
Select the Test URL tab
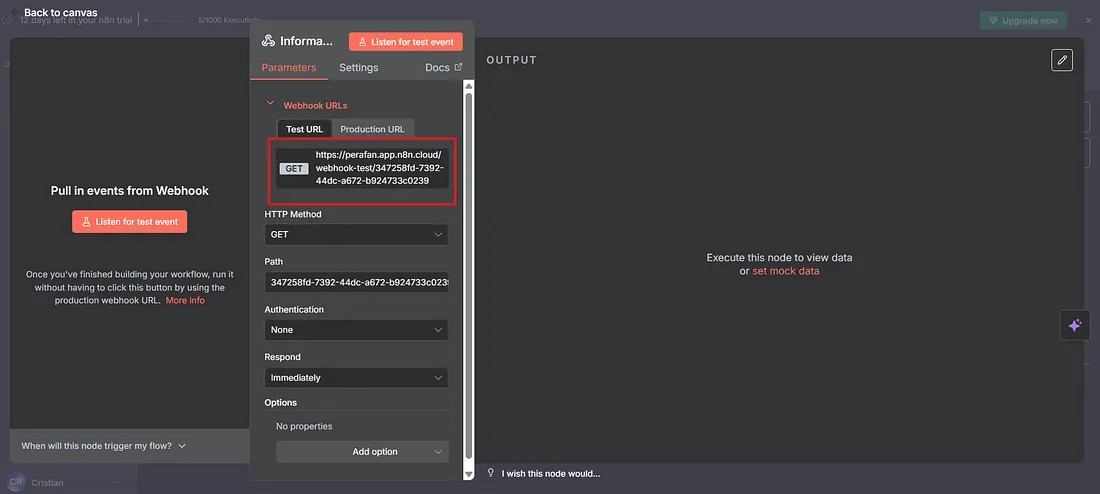coord(304,129)
